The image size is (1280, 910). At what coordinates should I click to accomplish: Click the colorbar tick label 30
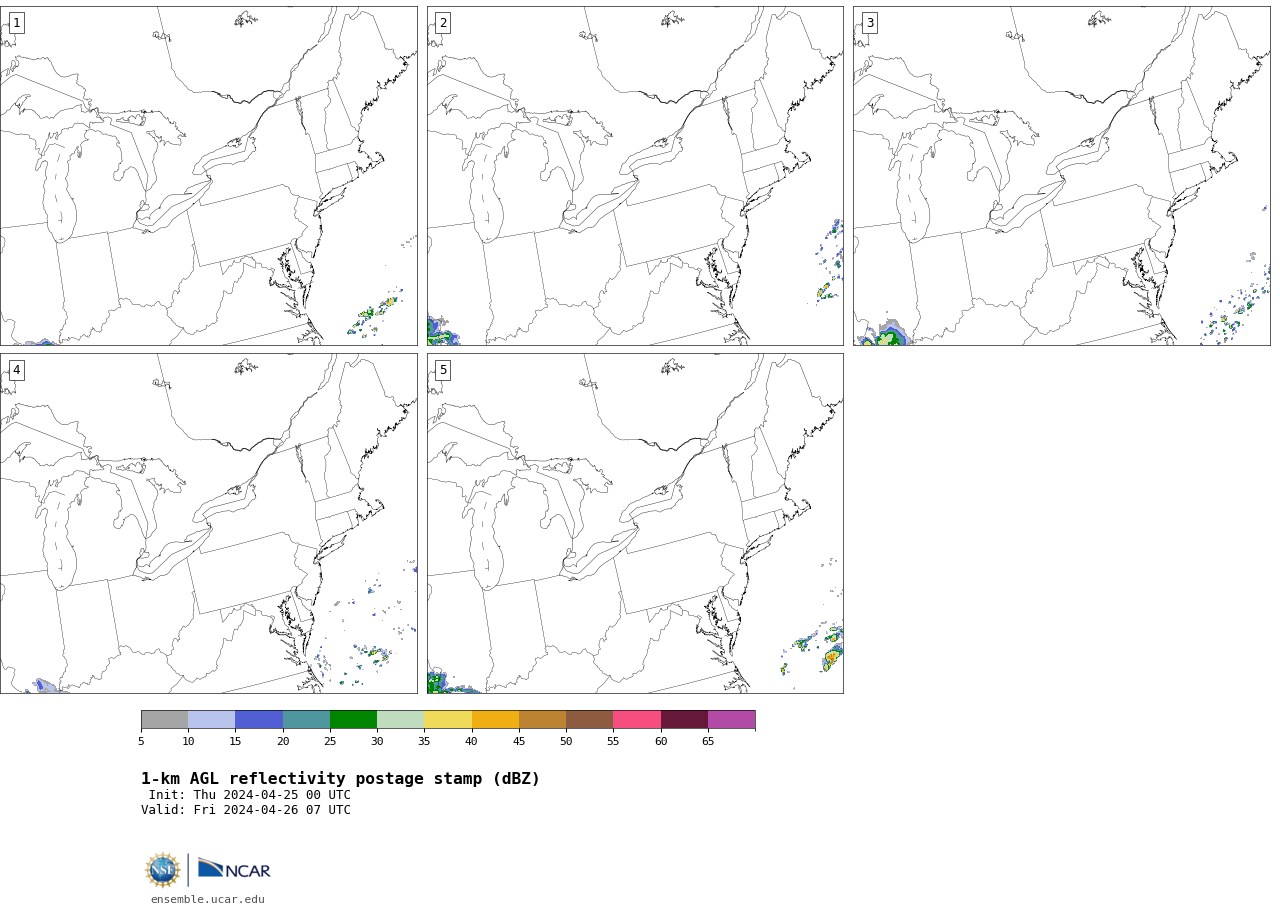click(x=377, y=741)
